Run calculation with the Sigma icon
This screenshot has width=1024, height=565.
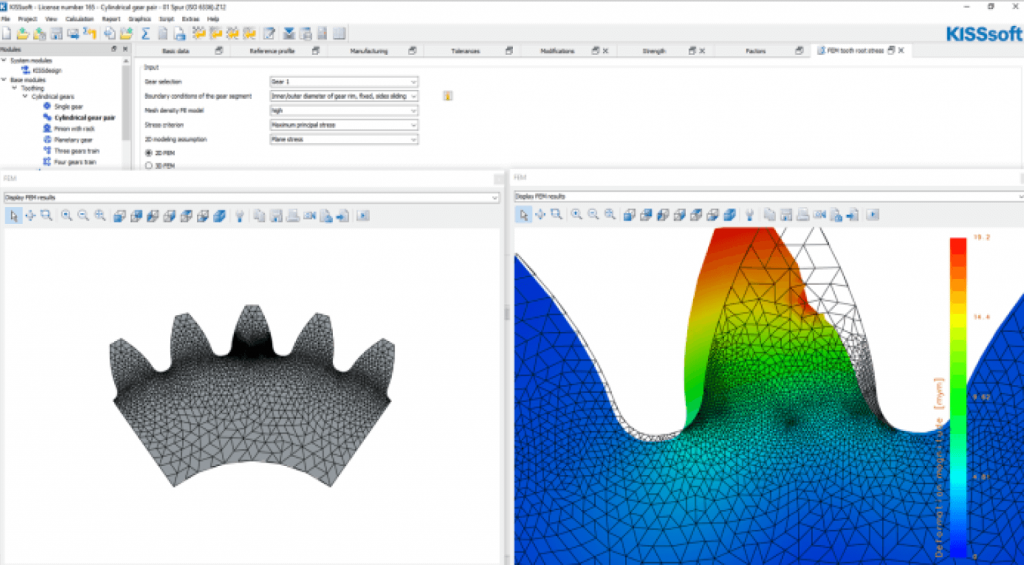point(145,33)
